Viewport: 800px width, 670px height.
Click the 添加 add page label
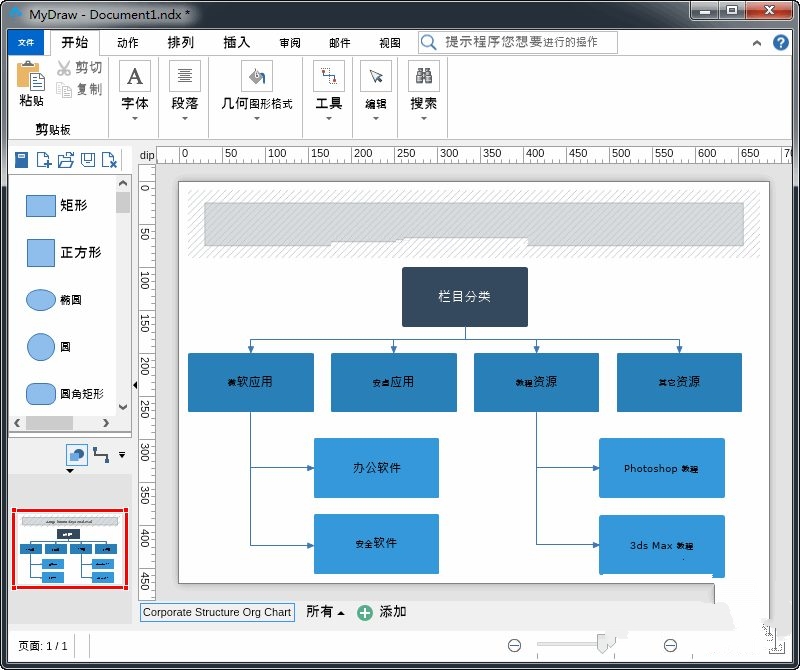click(392, 611)
